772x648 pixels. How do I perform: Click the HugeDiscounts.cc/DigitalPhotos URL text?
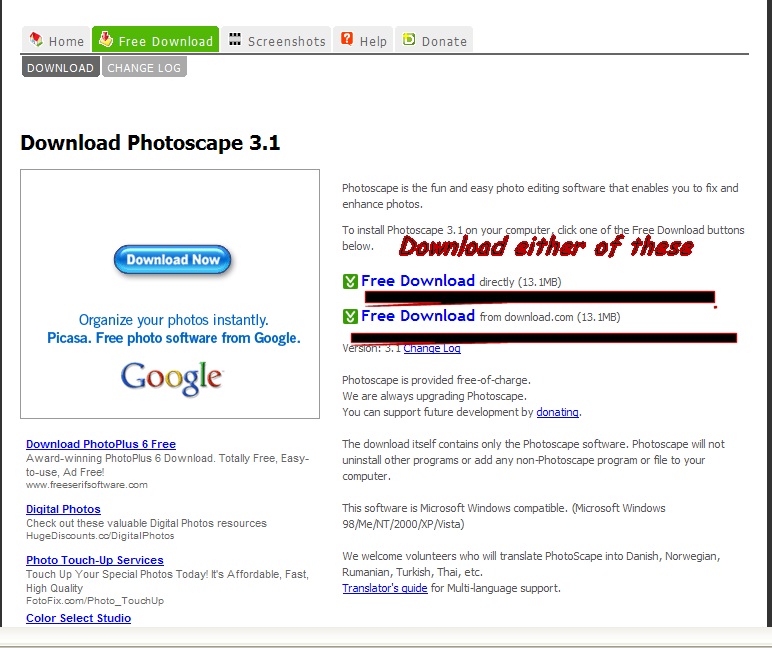click(x=100, y=536)
